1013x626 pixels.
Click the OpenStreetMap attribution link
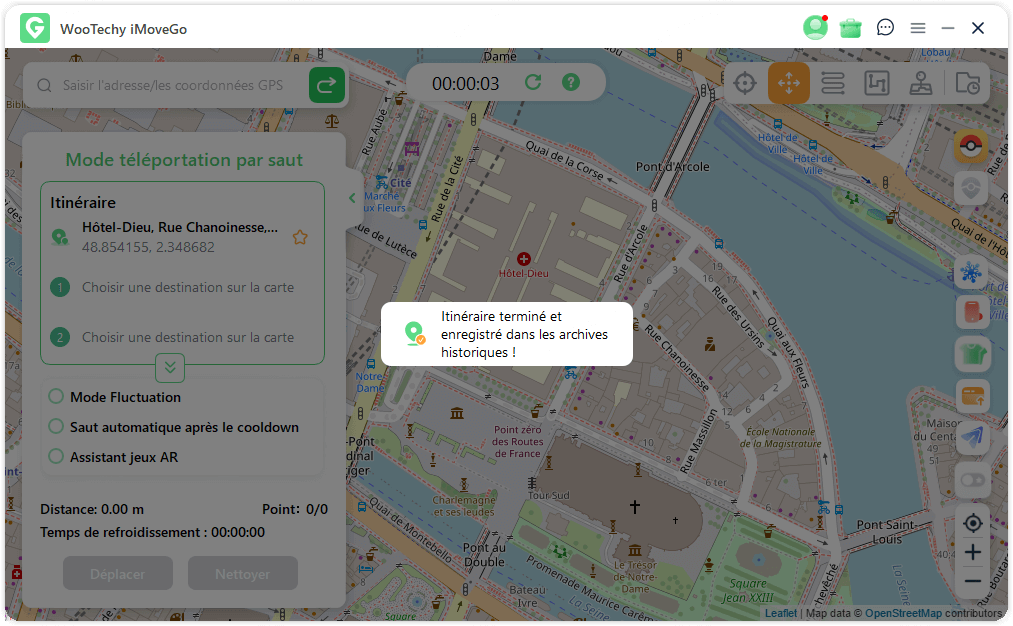pos(903,613)
